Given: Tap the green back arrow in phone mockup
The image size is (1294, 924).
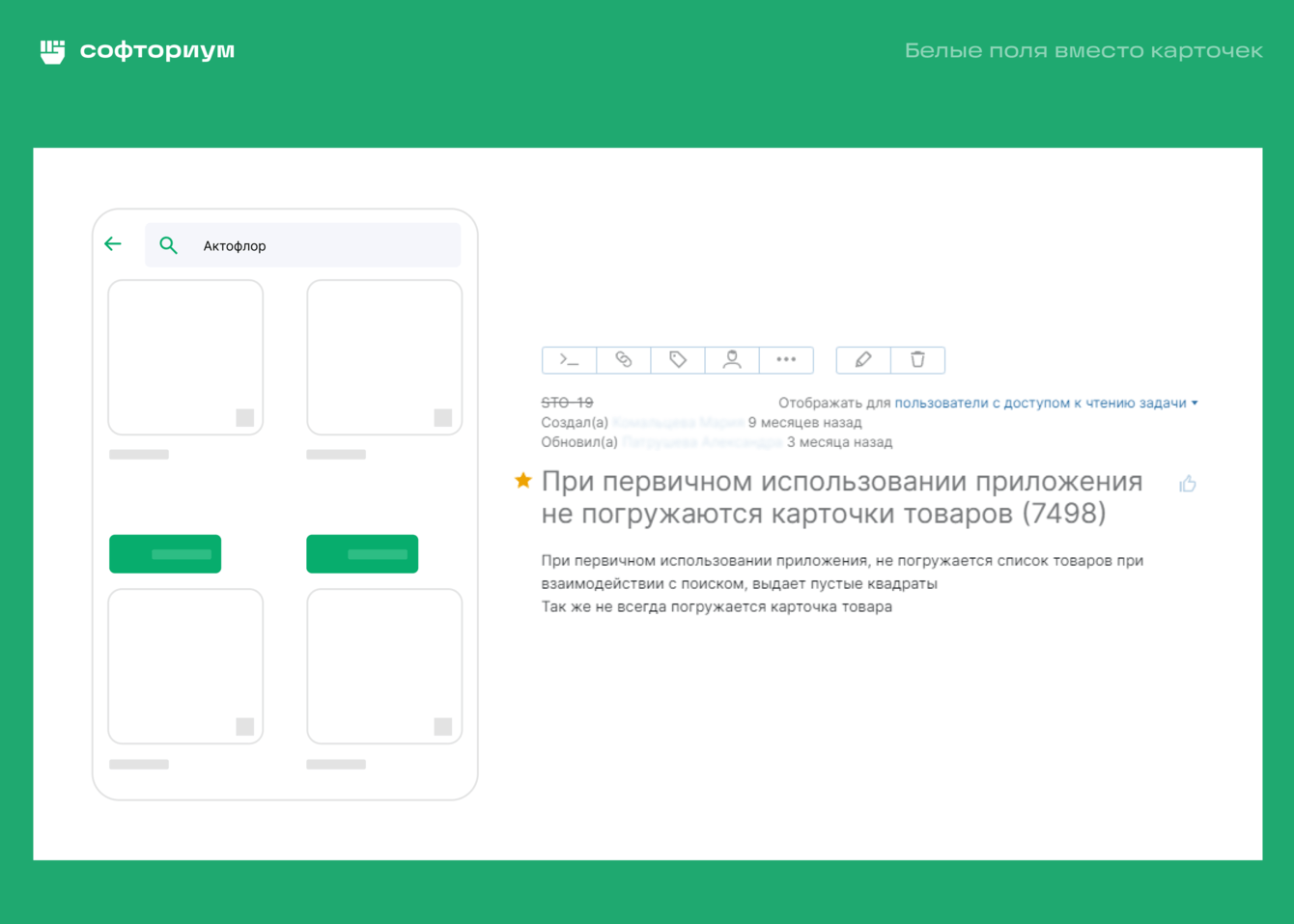Looking at the screenshot, I should [113, 244].
